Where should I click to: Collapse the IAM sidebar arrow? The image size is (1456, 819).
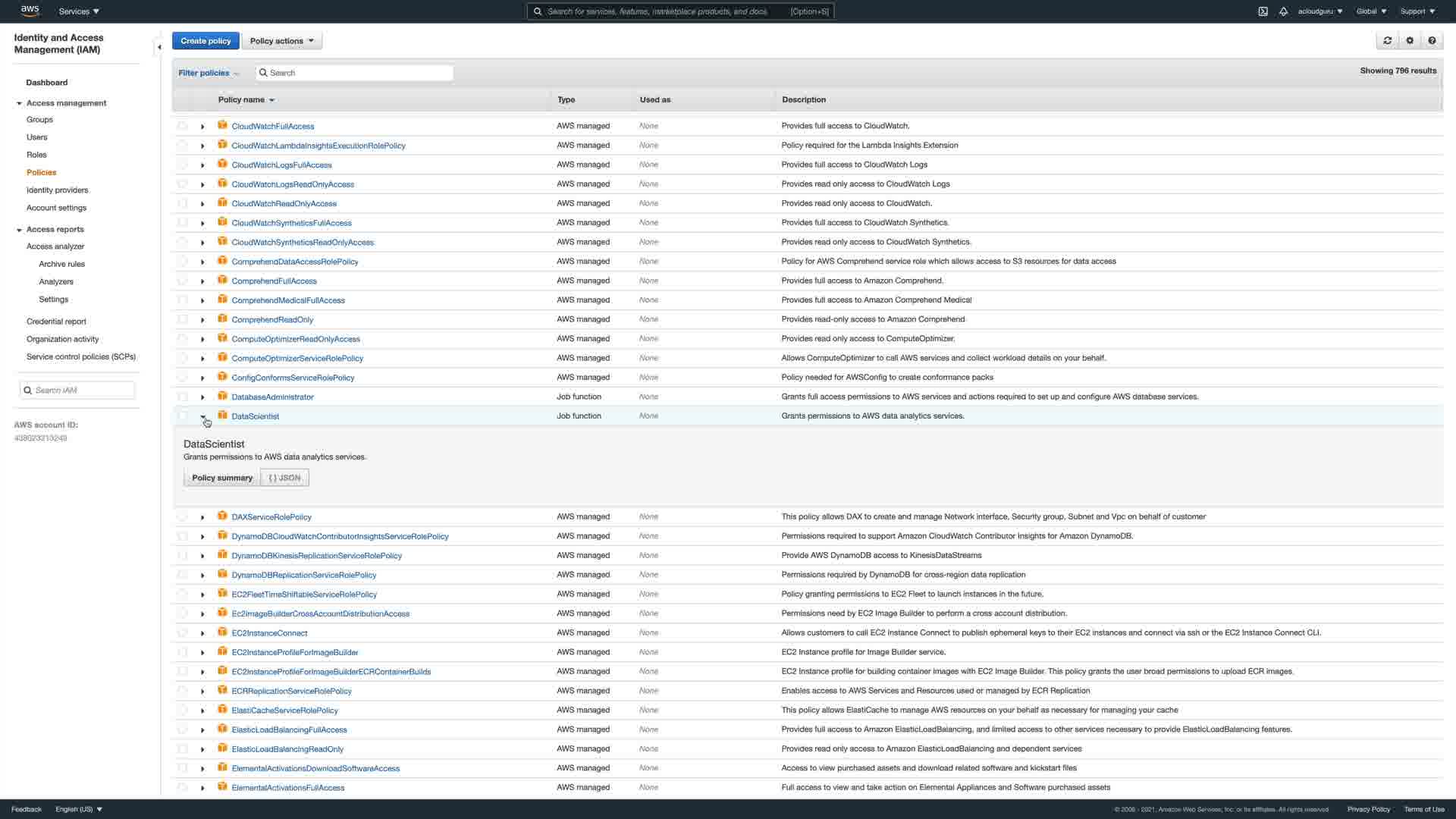(158, 47)
